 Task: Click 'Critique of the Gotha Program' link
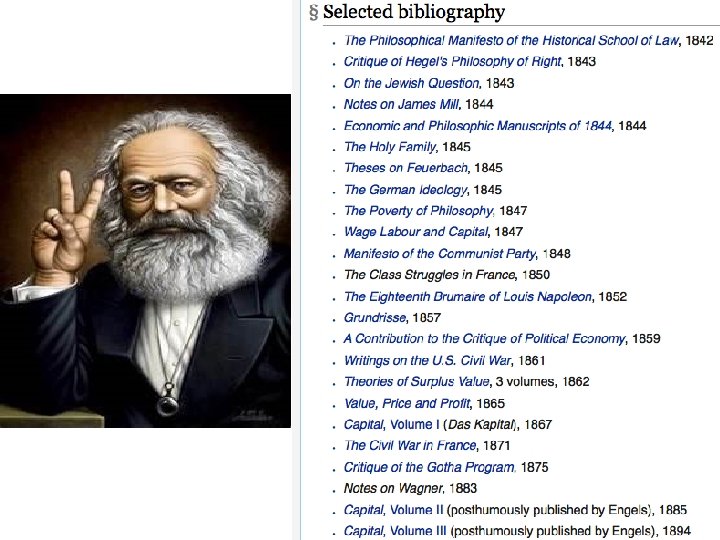click(x=429, y=467)
